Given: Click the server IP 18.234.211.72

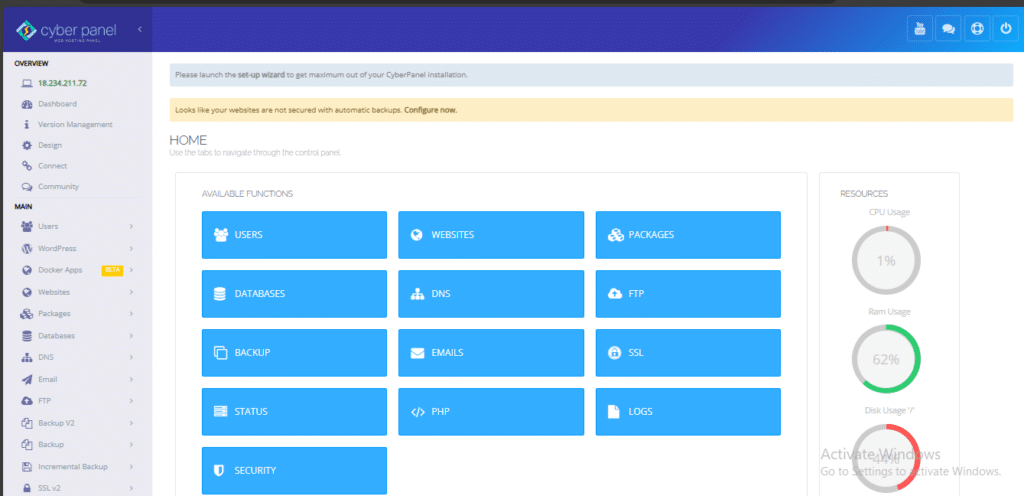Looking at the screenshot, I should click(63, 84).
